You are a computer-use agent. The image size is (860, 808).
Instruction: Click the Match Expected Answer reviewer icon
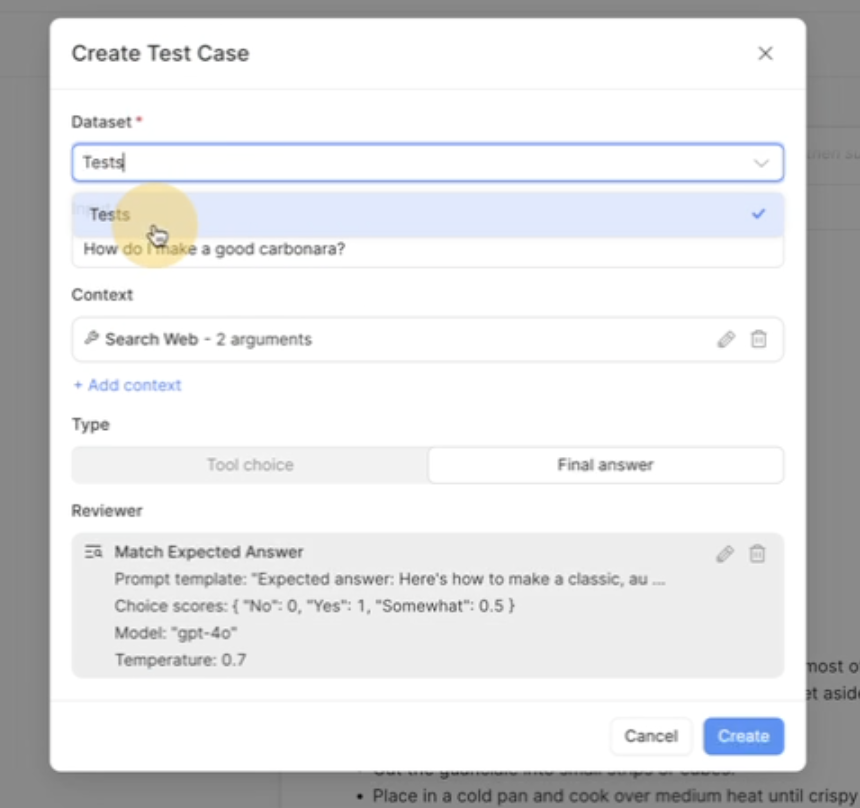pyautogui.click(x=94, y=552)
